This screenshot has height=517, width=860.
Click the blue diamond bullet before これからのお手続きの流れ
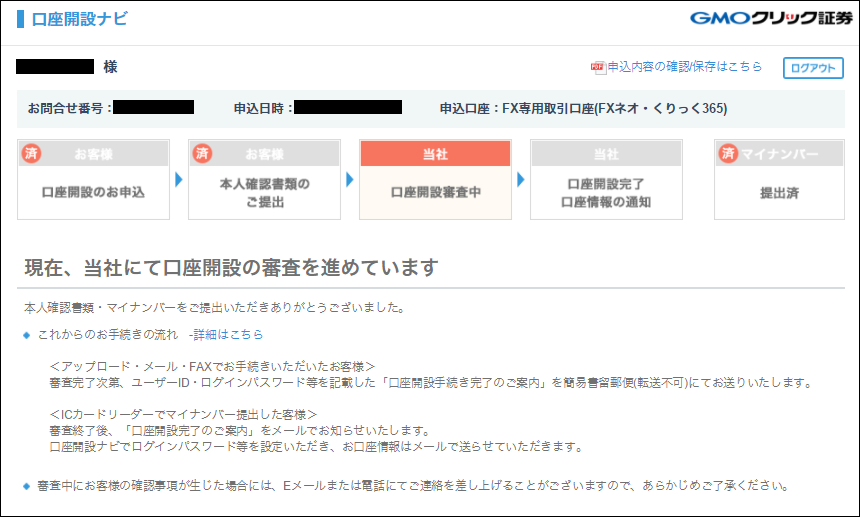coord(26,335)
